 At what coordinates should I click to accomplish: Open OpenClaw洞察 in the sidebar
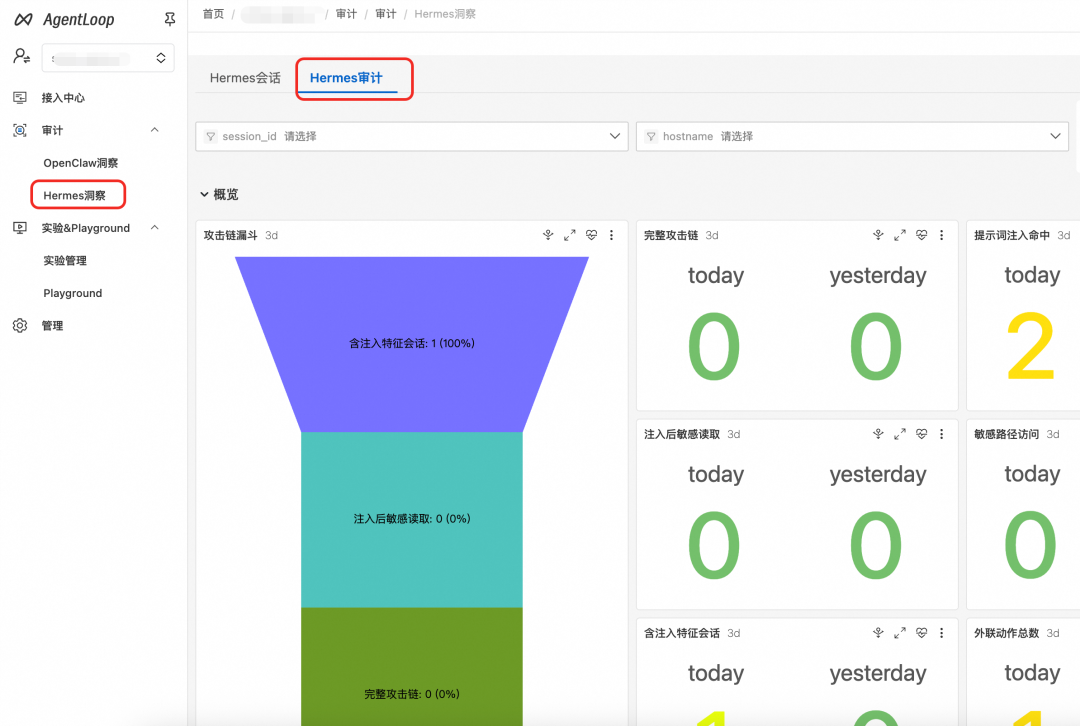click(80, 163)
